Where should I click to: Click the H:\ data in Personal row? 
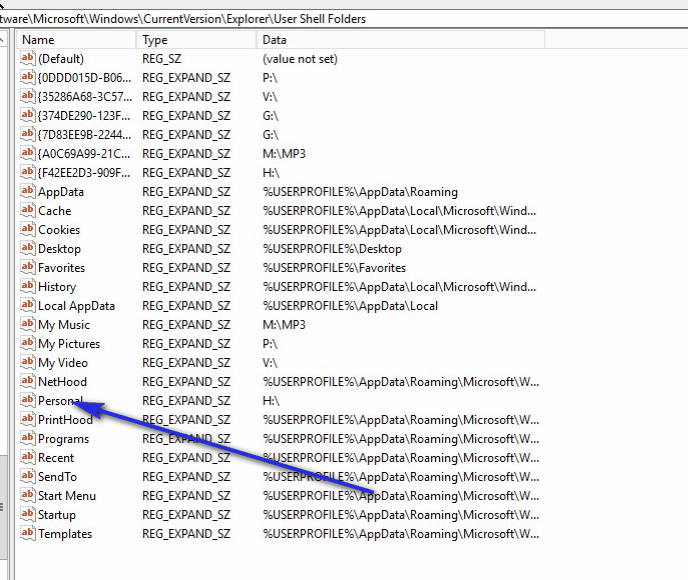click(x=271, y=401)
